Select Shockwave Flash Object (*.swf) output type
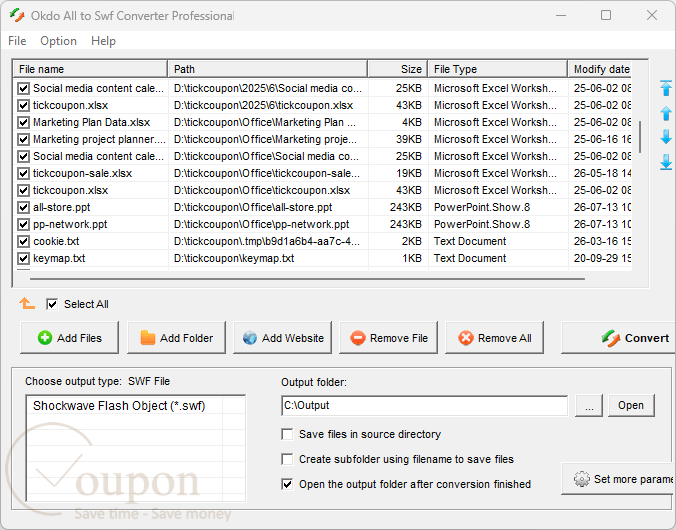Screen dimensions: 676x530 point(119,406)
